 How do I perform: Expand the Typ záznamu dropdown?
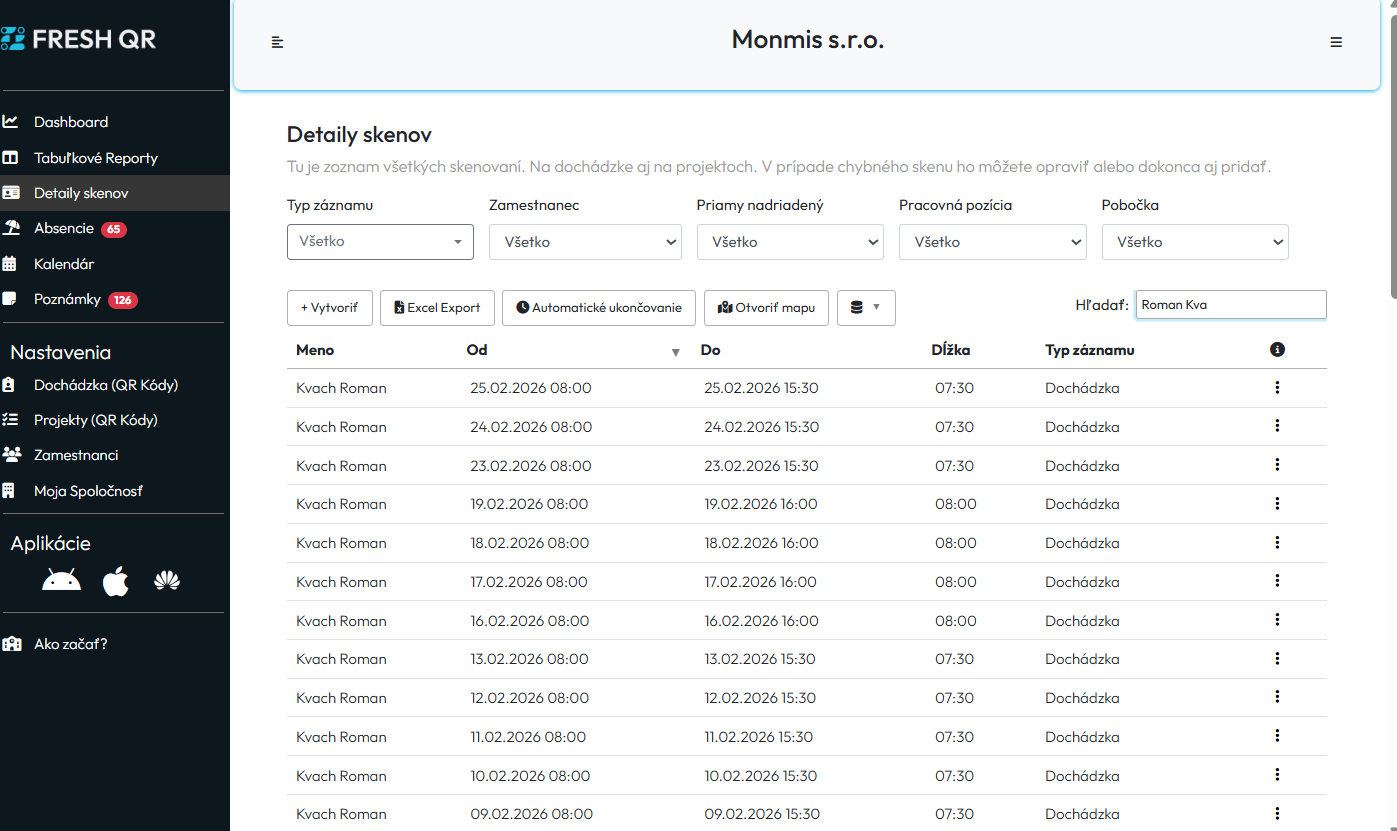point(380,242)
